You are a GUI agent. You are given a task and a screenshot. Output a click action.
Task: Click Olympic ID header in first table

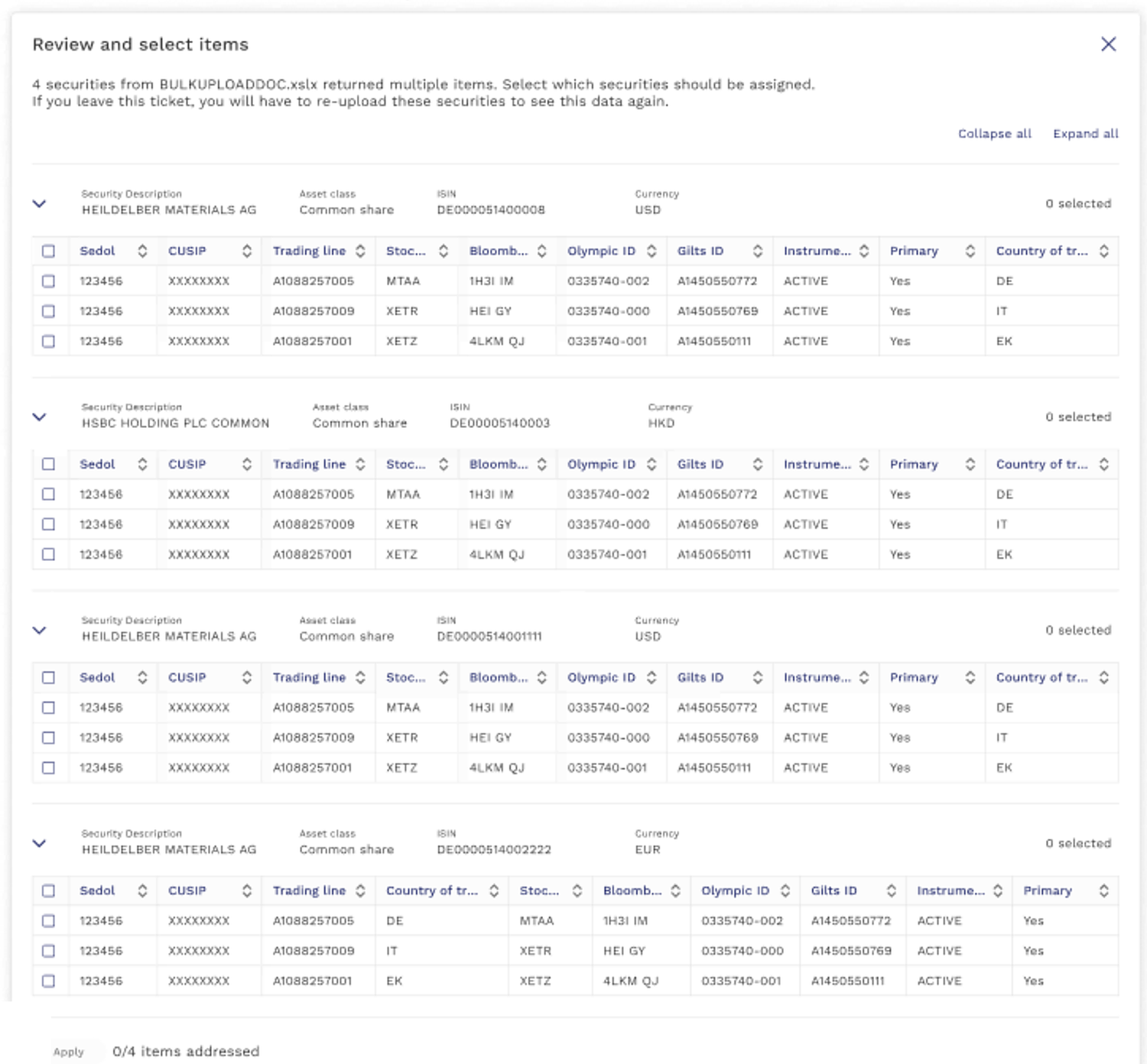pos(601,251)
